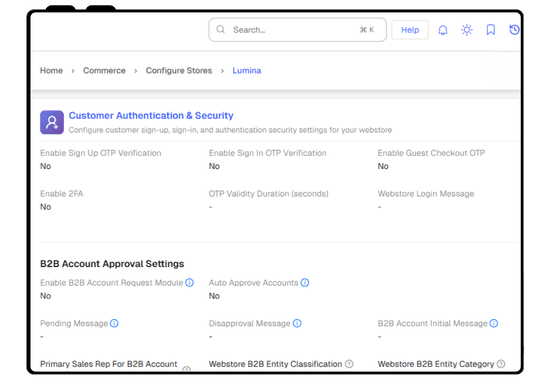Click the webstore settings description subtitle
The width and height of the screenshot is (540, 384).
(230, 130)
